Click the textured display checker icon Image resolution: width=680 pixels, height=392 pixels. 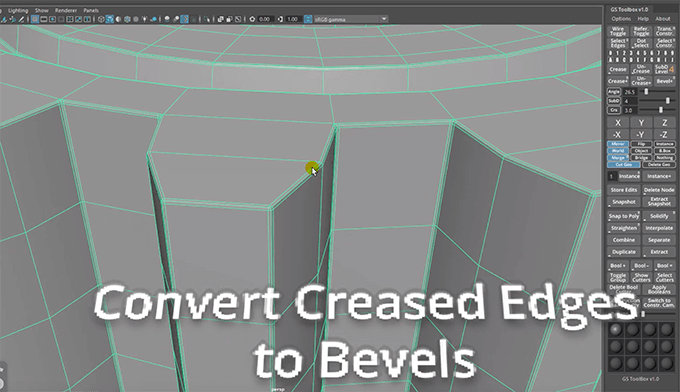[x=128, y=19]
